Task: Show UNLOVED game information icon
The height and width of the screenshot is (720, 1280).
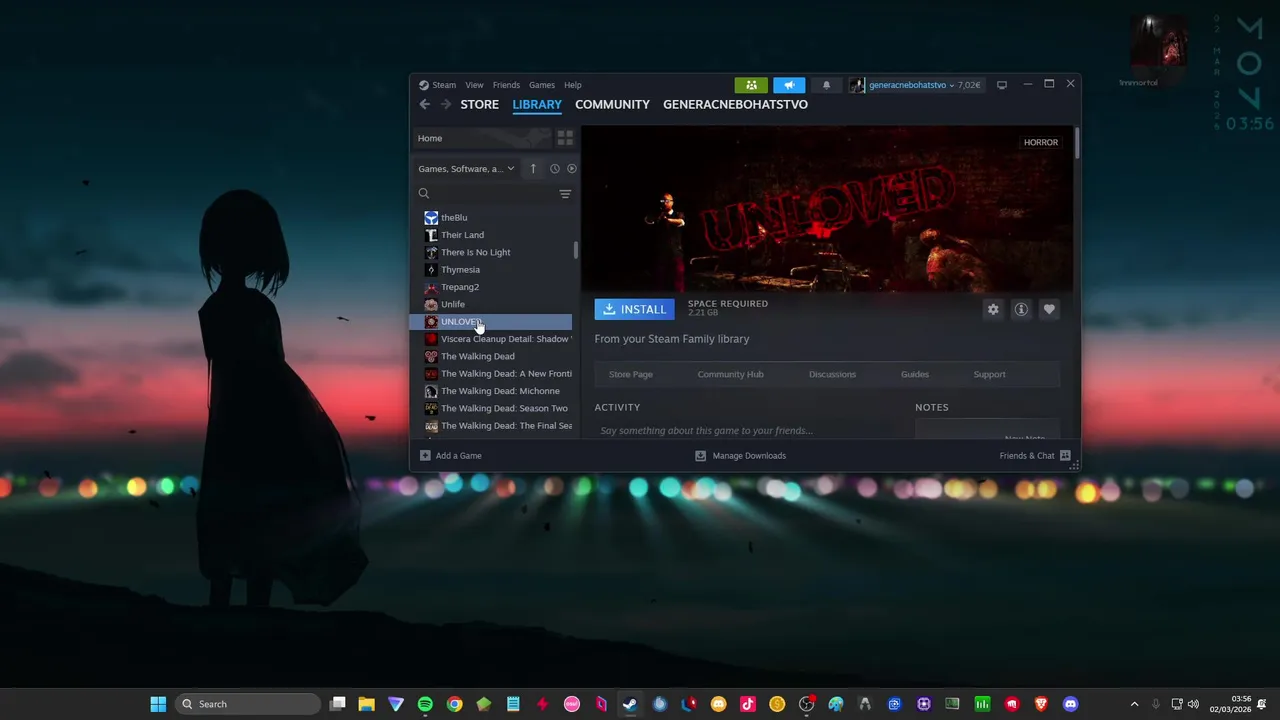Action: click(1021, 310)
